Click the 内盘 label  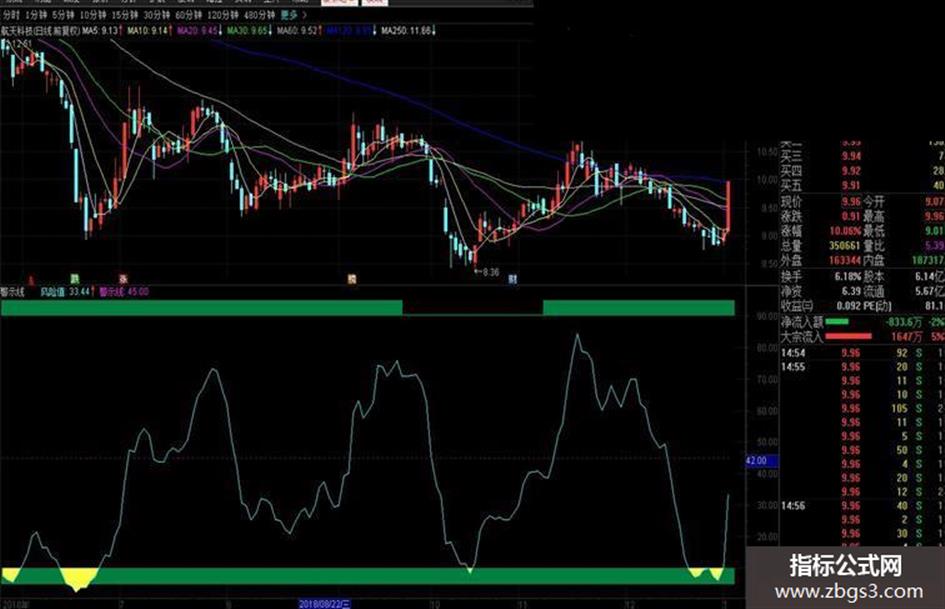(874, 260)
